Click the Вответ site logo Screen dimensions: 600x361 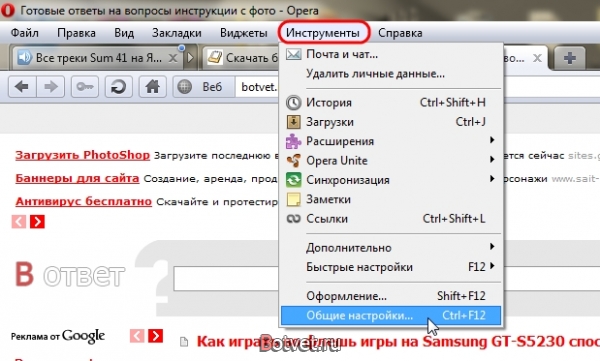70,274
